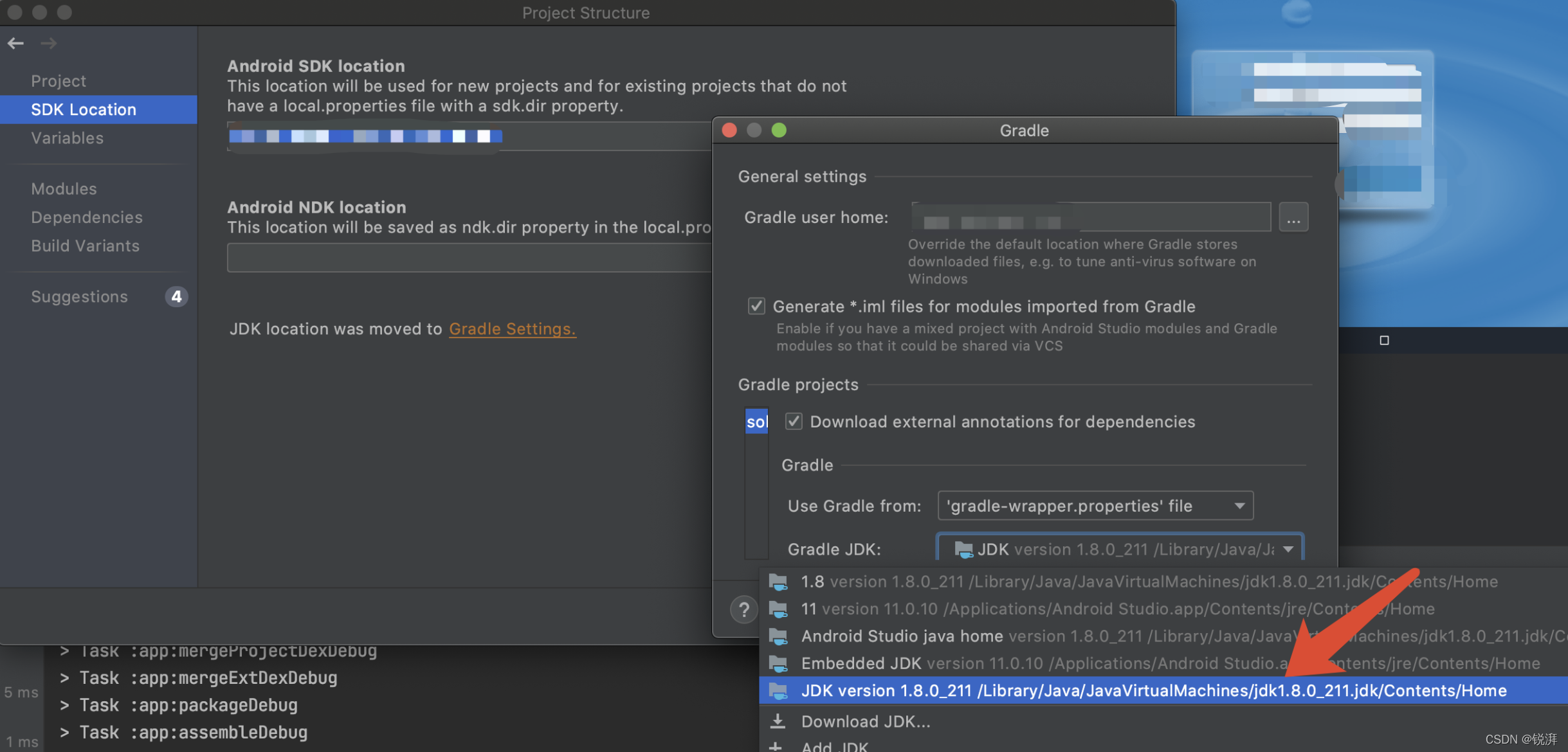Open Suggestions showing 4 items
Screen dimensions: 1568x752
(x=79, y=296)
